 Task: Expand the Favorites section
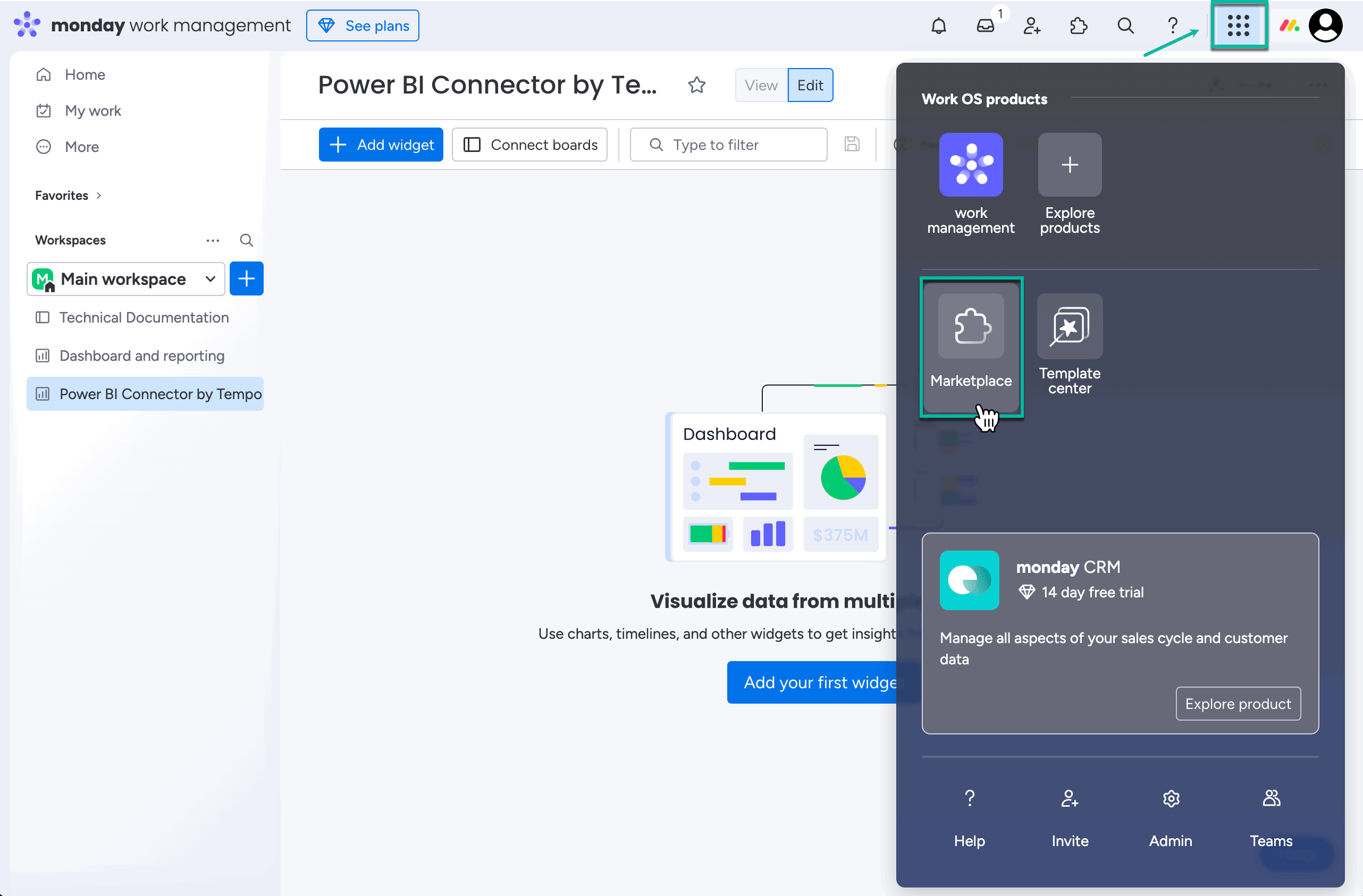(x=67, y=195)
